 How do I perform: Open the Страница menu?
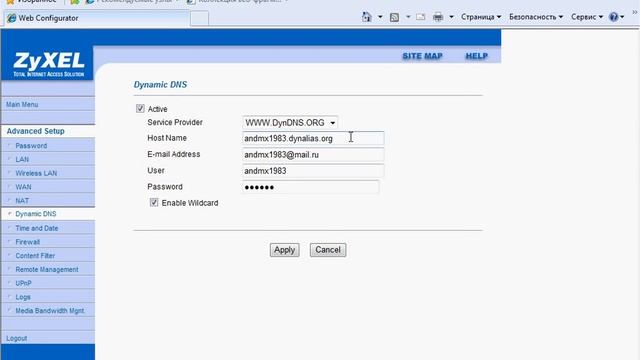click(x=481, y=17)
